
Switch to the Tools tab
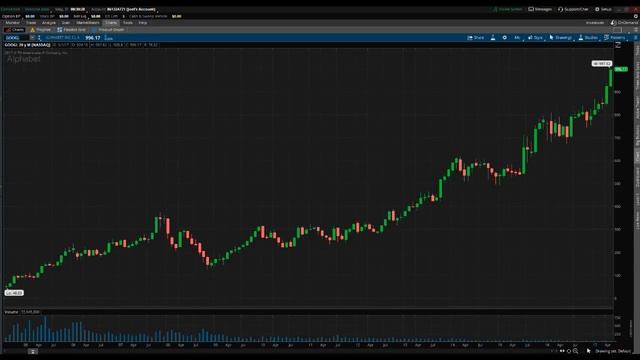128,23
